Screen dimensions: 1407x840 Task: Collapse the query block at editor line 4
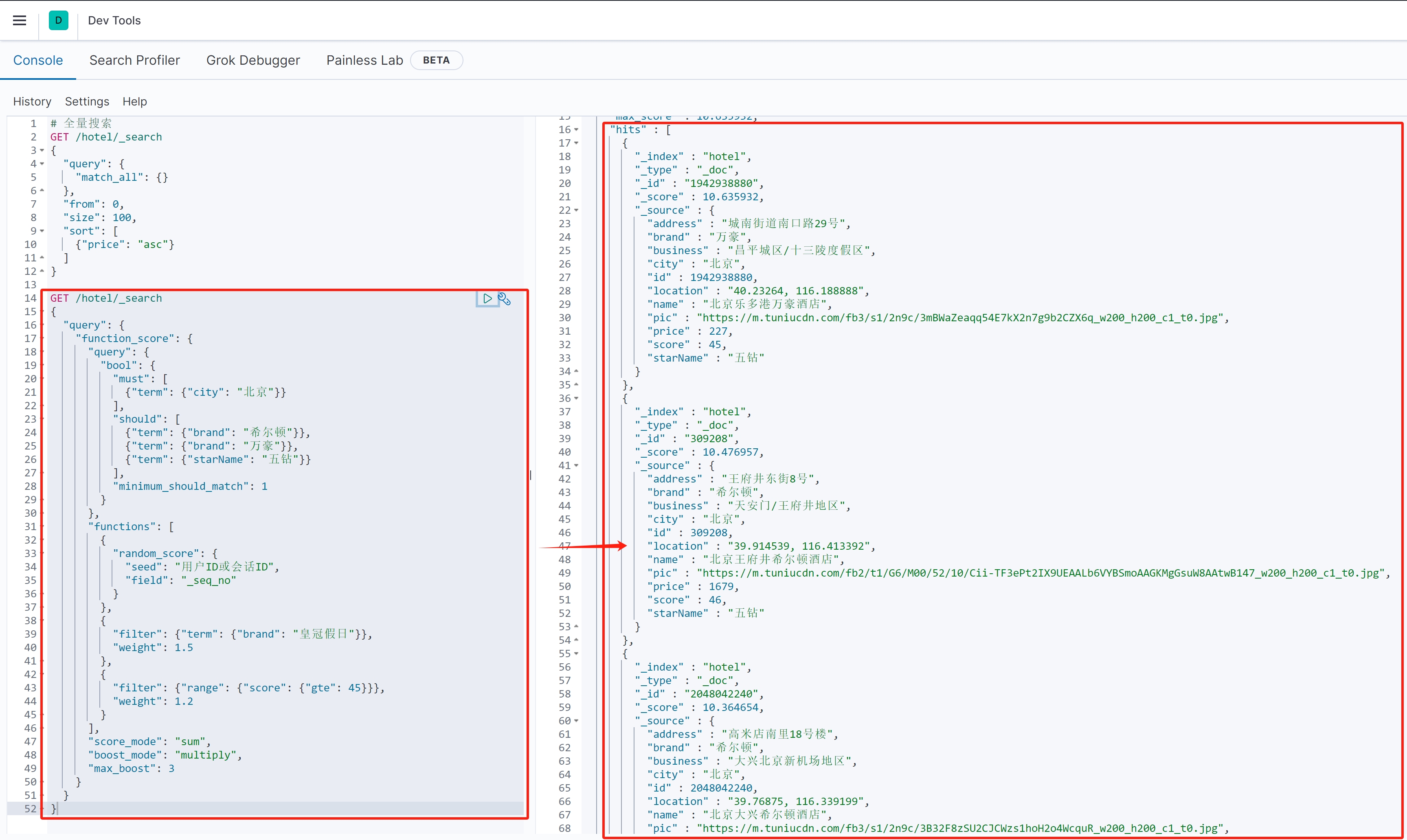42,164
